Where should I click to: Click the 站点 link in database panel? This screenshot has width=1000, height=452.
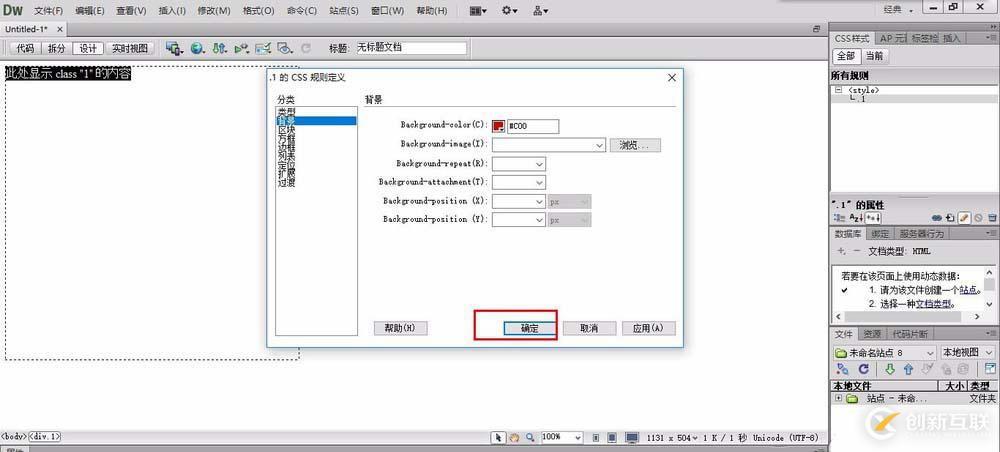pyautogui.click(x=967, y=289)
